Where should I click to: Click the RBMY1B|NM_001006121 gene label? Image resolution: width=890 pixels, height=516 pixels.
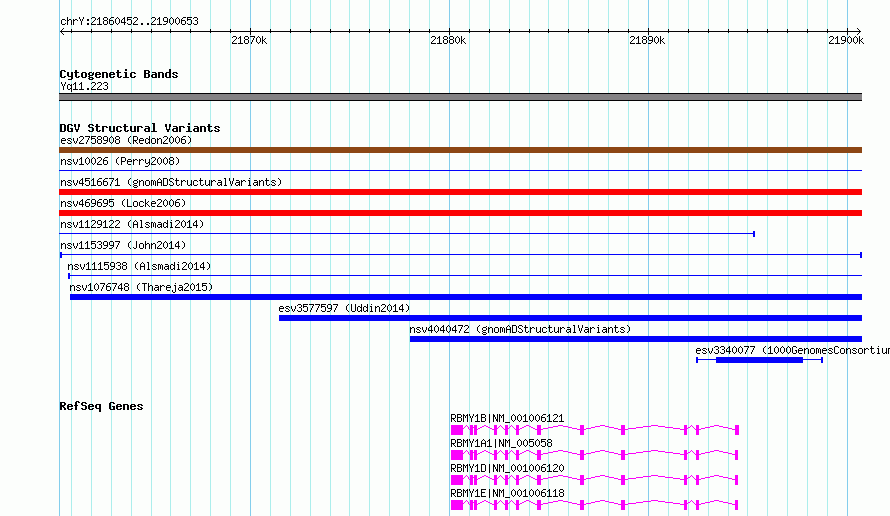click(507, 418)
